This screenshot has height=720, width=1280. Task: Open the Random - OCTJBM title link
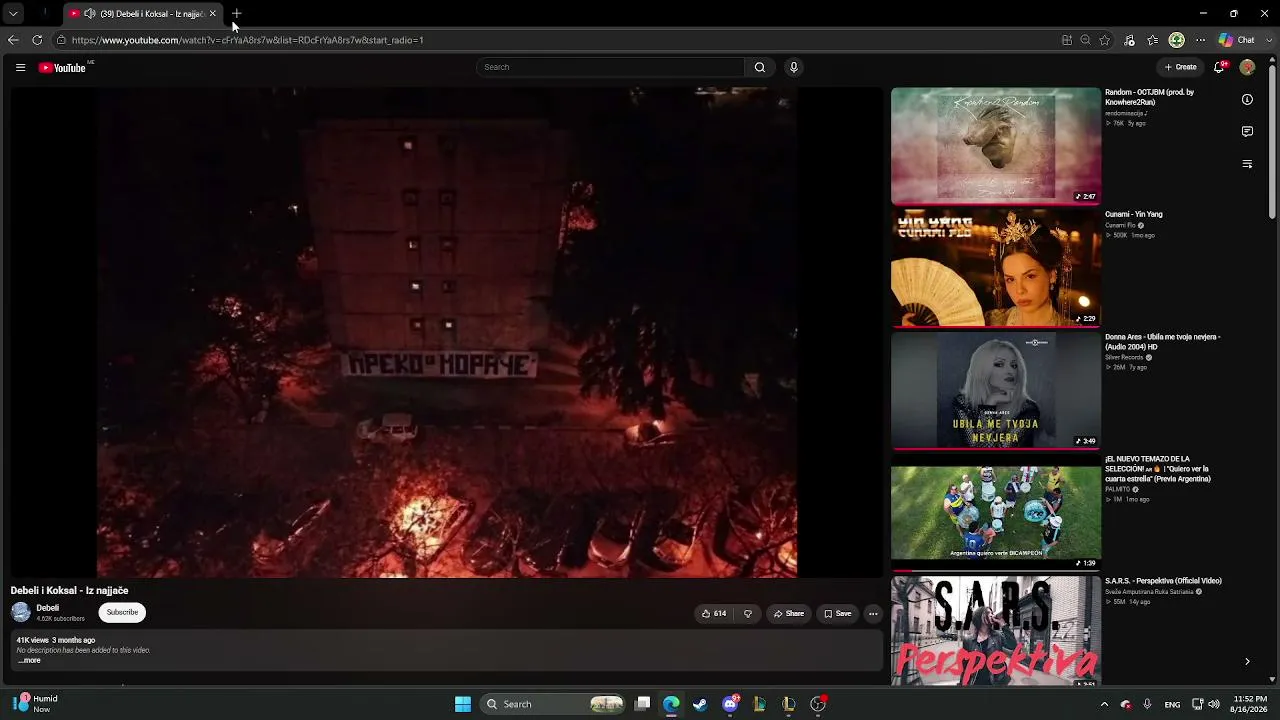(1149, 97)
